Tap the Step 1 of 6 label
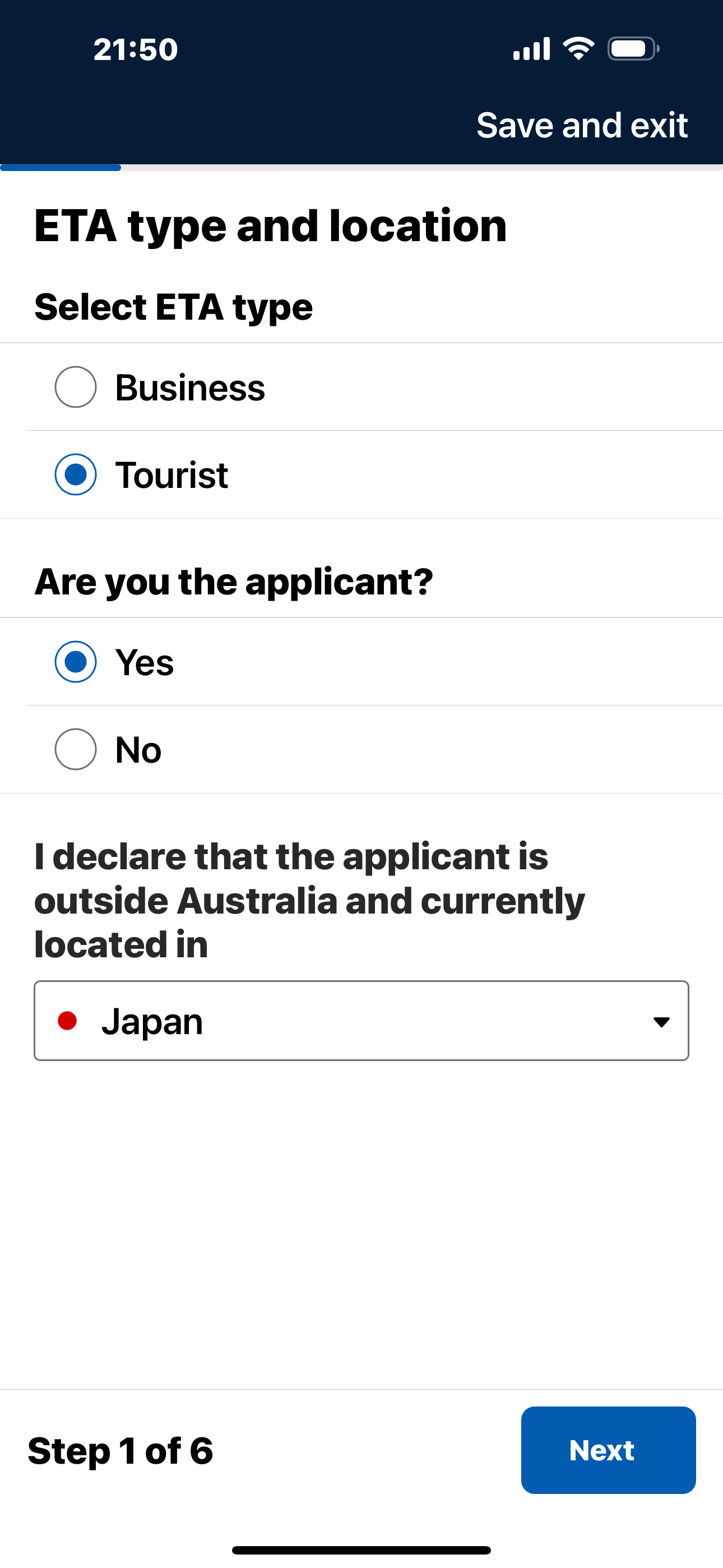This screenshot has width=723, height=1568. 121,1451
